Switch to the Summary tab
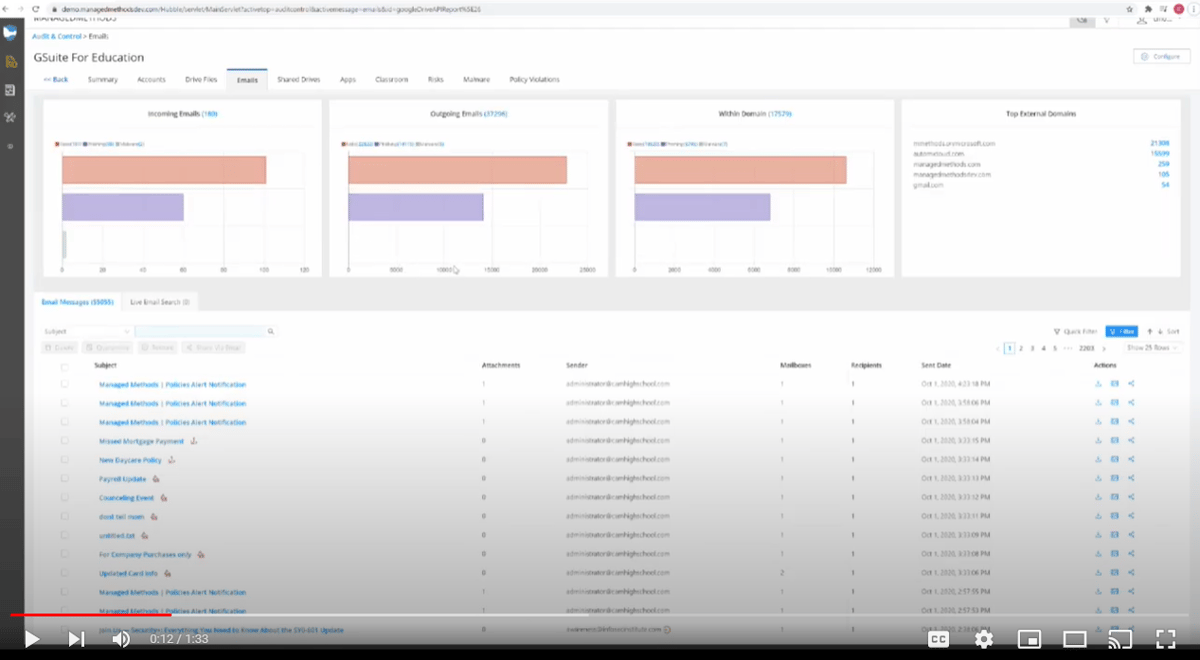The width and height of the screenshot is (1200, 660). pos(102,79)
